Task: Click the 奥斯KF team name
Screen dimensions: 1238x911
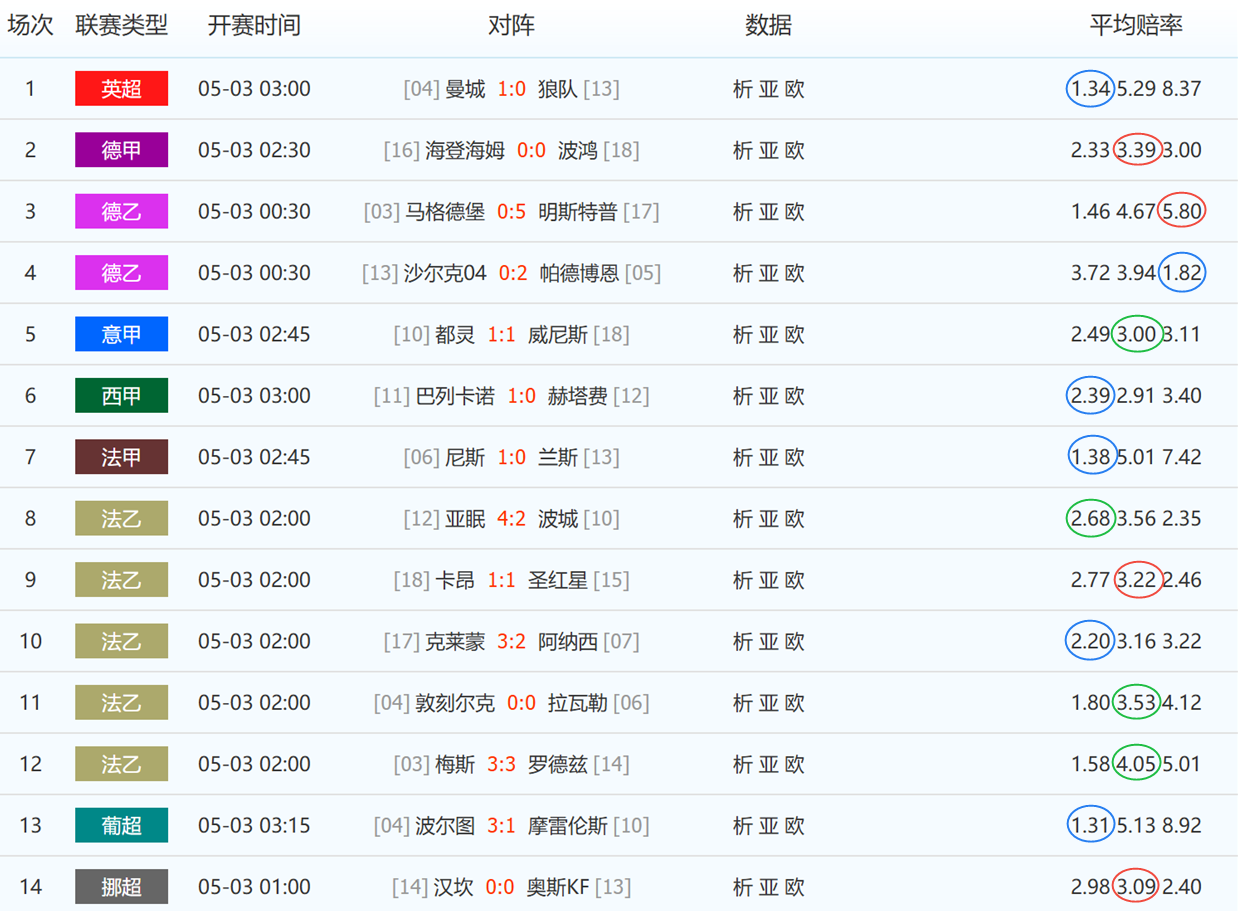Action: pos(558,887)
